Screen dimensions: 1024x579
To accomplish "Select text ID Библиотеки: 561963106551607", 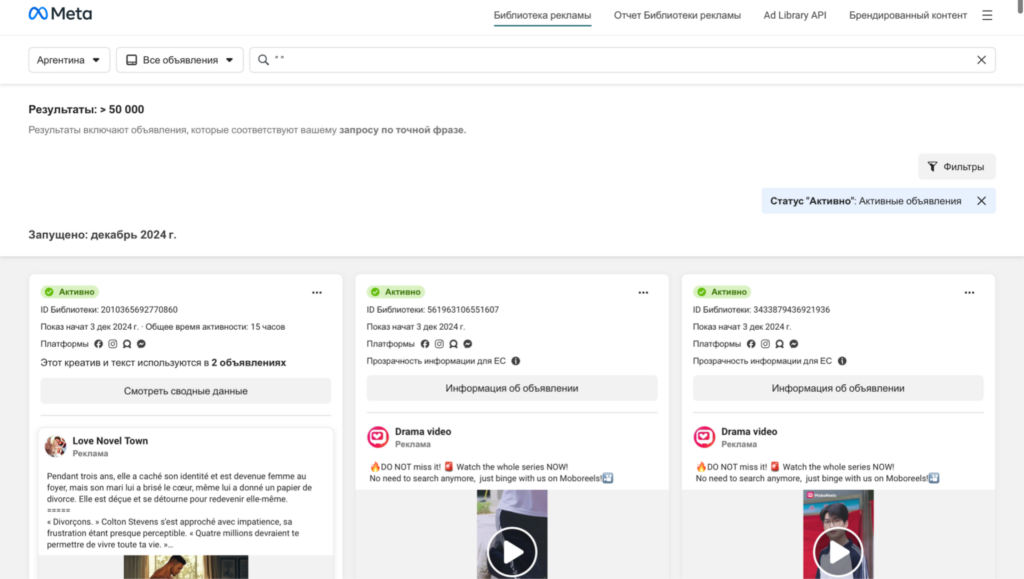I will [432, 310].
